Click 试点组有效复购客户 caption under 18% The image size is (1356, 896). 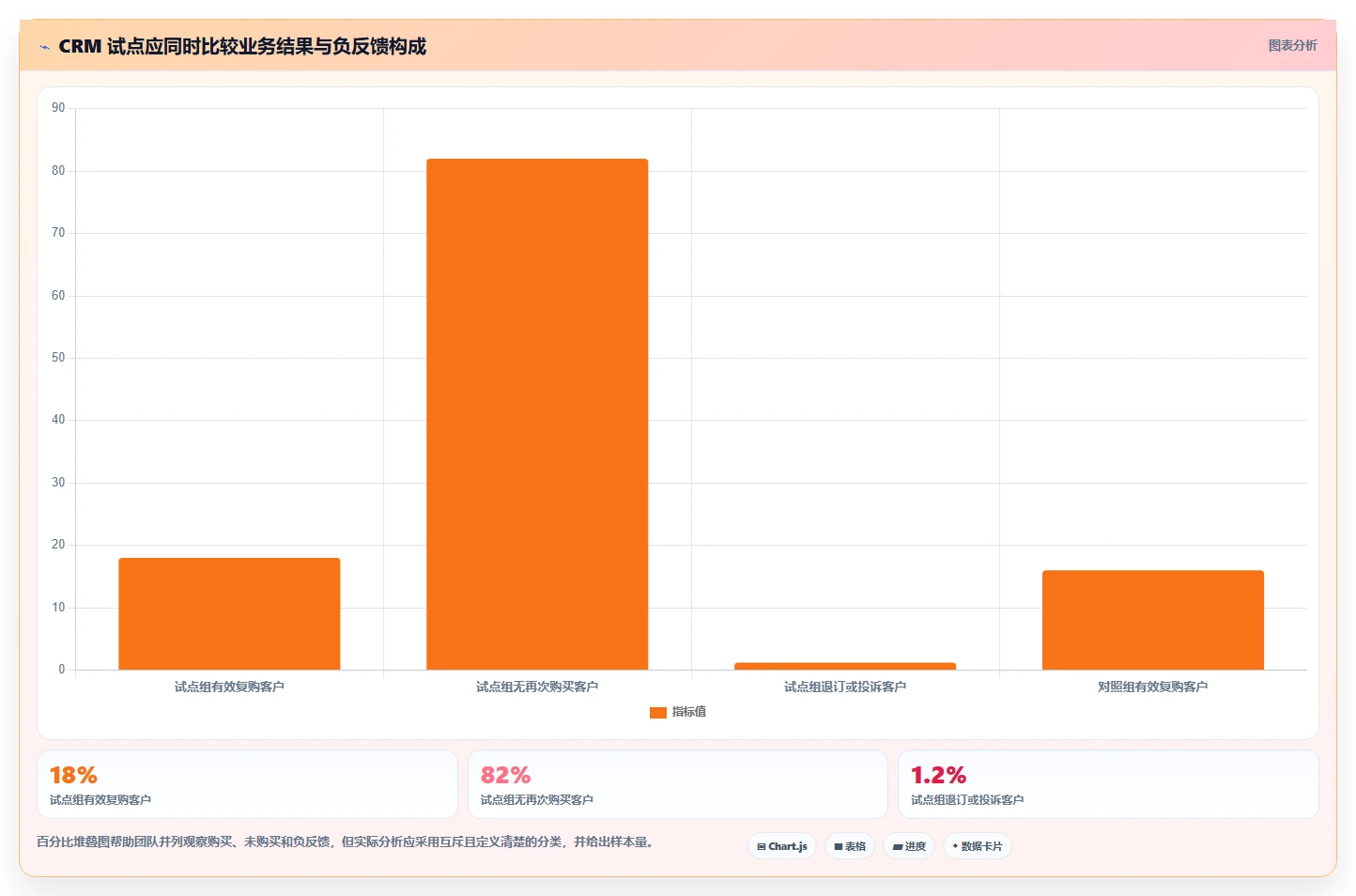point(100,800)
